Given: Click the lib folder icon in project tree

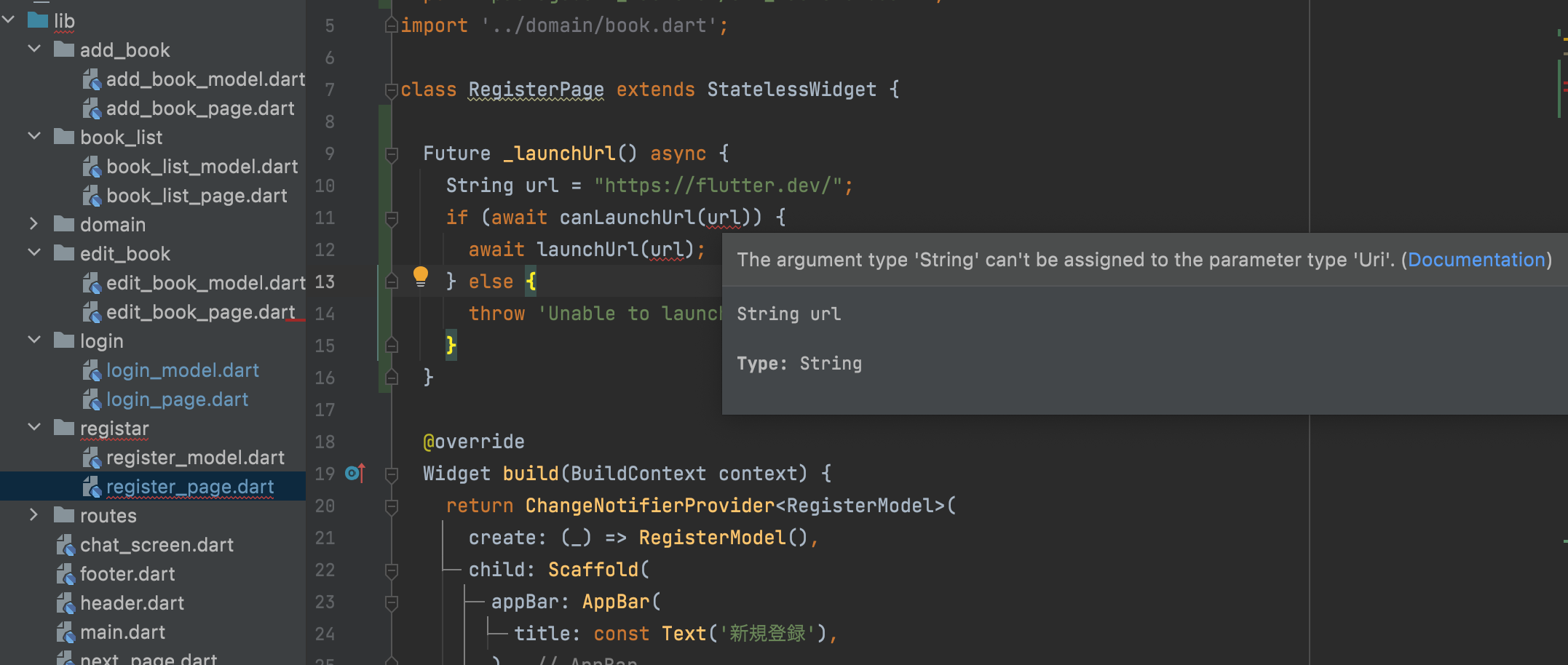Looking at the screenshot, I should point(37,20).
